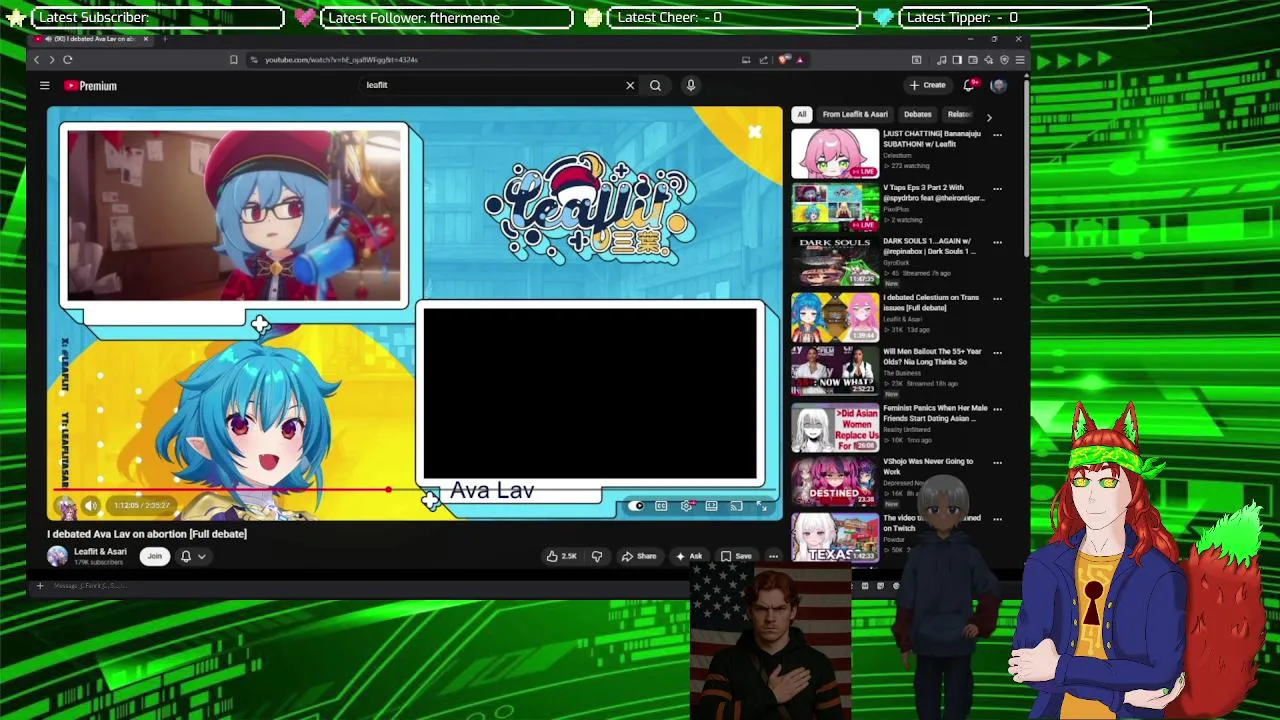Start voice search with microphone icon

(x=690, y=85)
